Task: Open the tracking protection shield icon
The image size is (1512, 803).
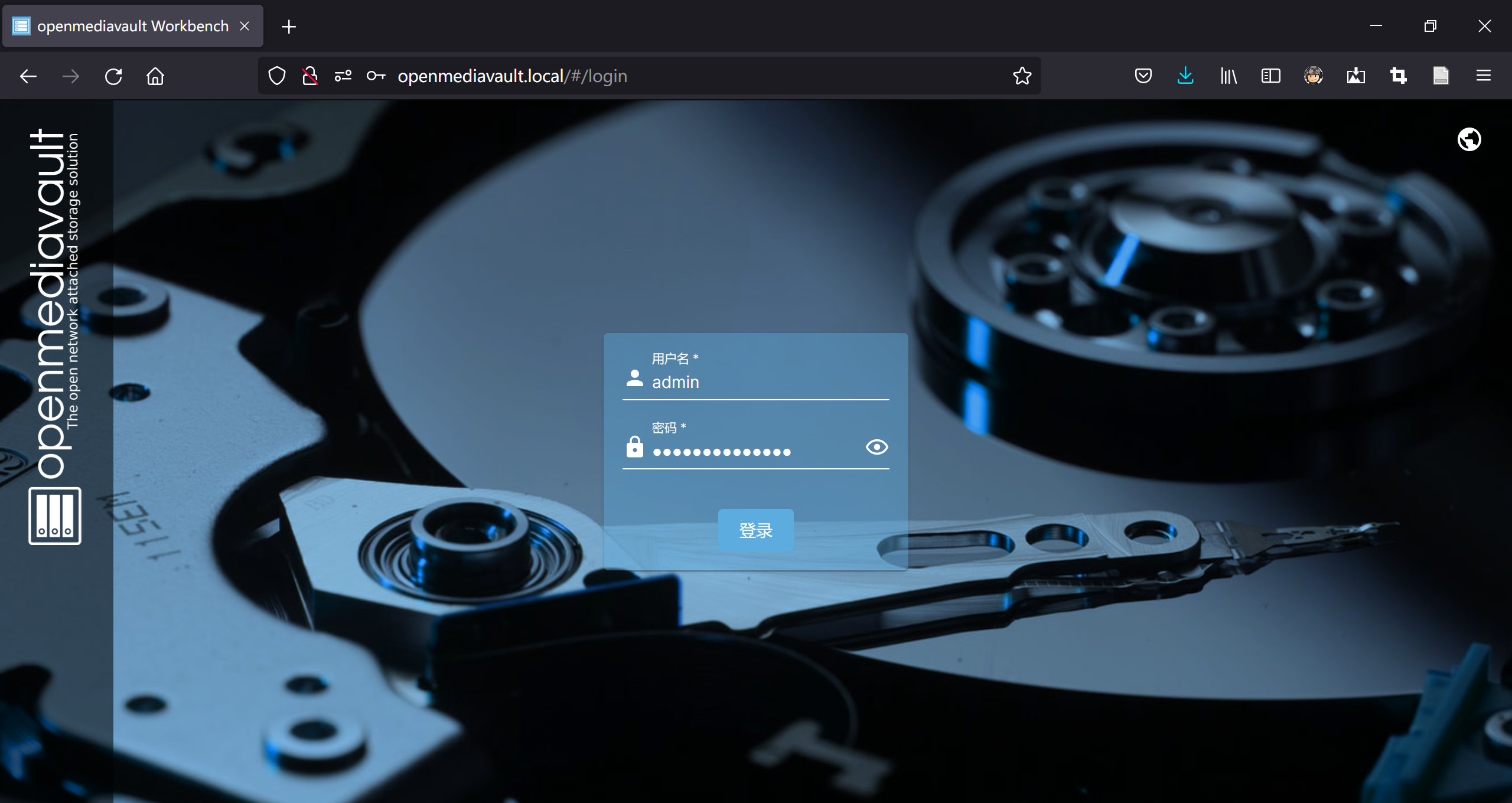Action: click(276, 76)
